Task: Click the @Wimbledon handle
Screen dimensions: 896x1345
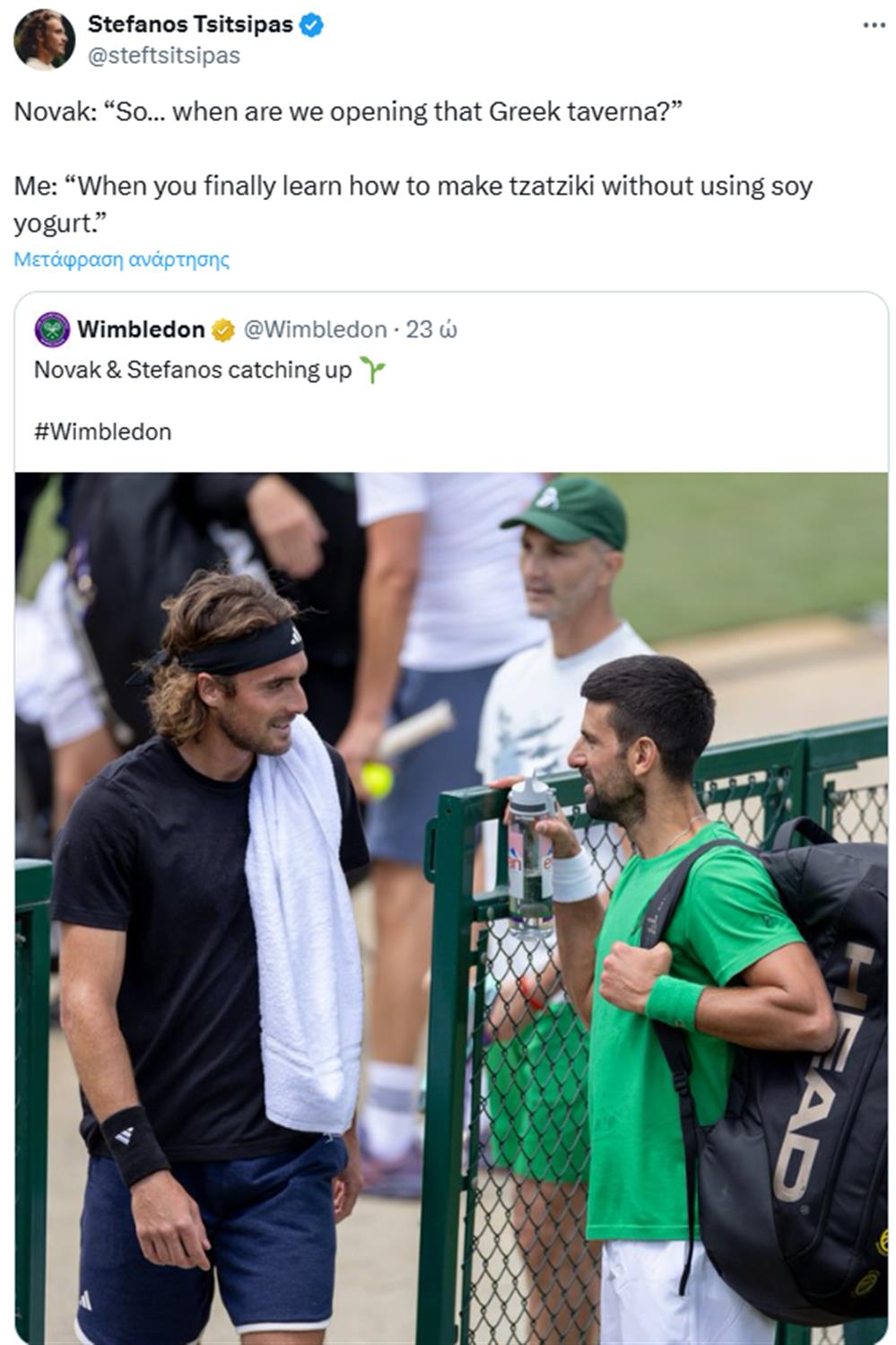Action: 315,329
